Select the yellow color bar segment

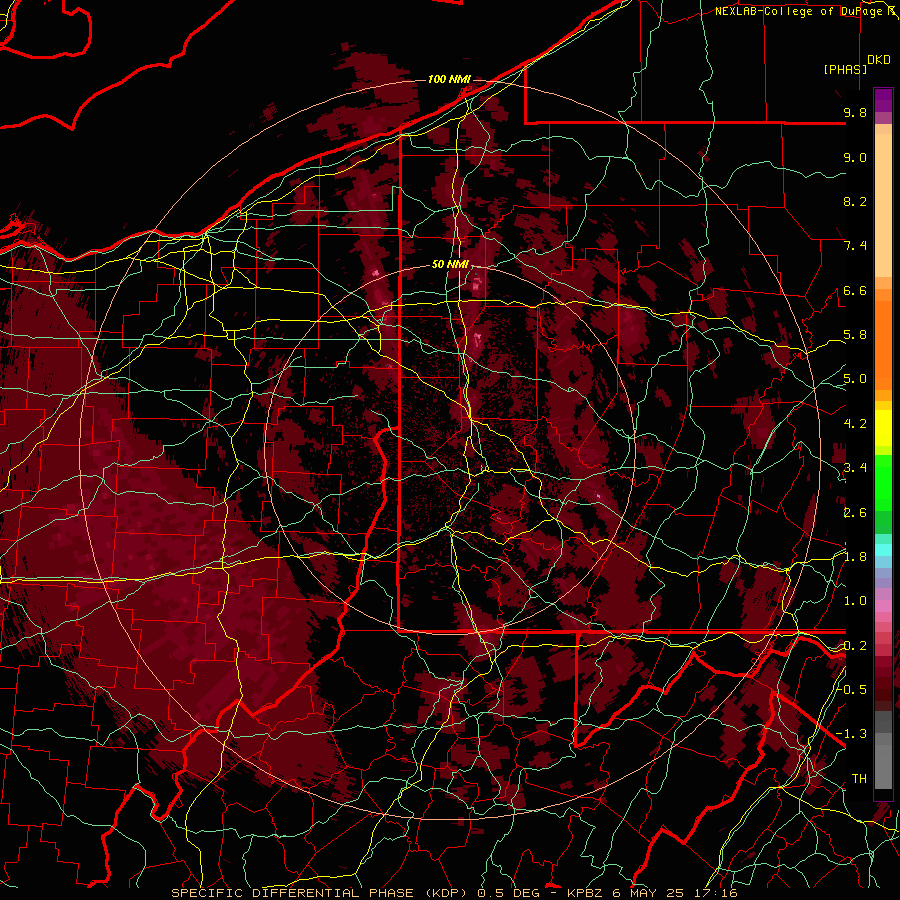[x=883, y=428]
